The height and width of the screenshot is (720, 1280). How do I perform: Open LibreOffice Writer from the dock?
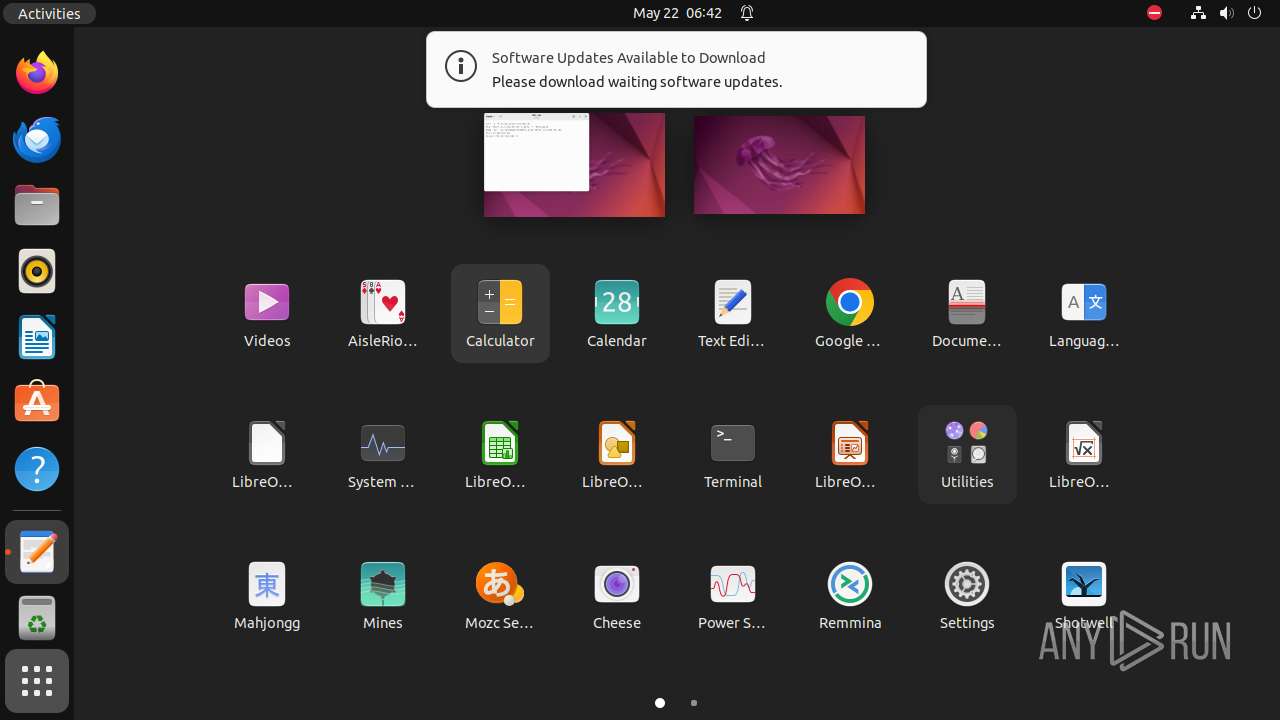pos(37,337)
